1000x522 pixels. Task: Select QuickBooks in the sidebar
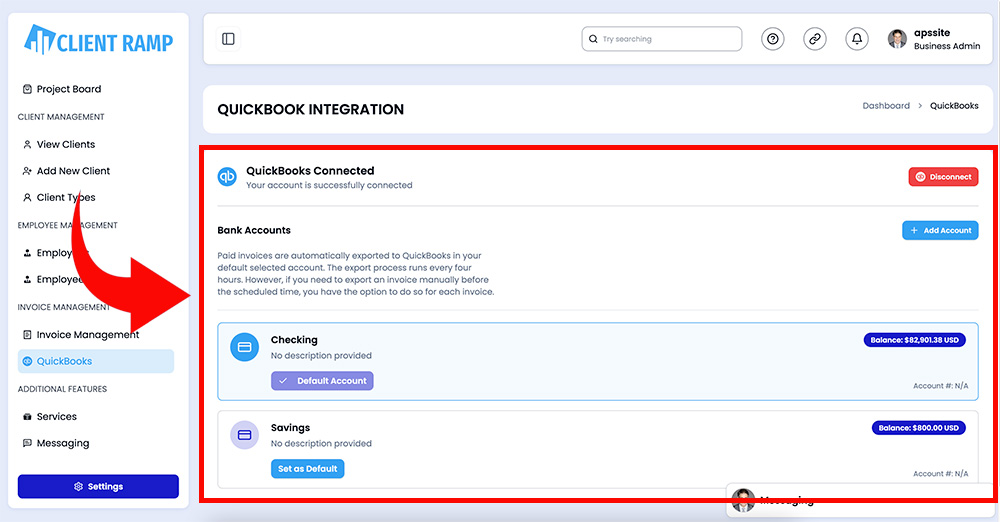[x=96, y=361]
